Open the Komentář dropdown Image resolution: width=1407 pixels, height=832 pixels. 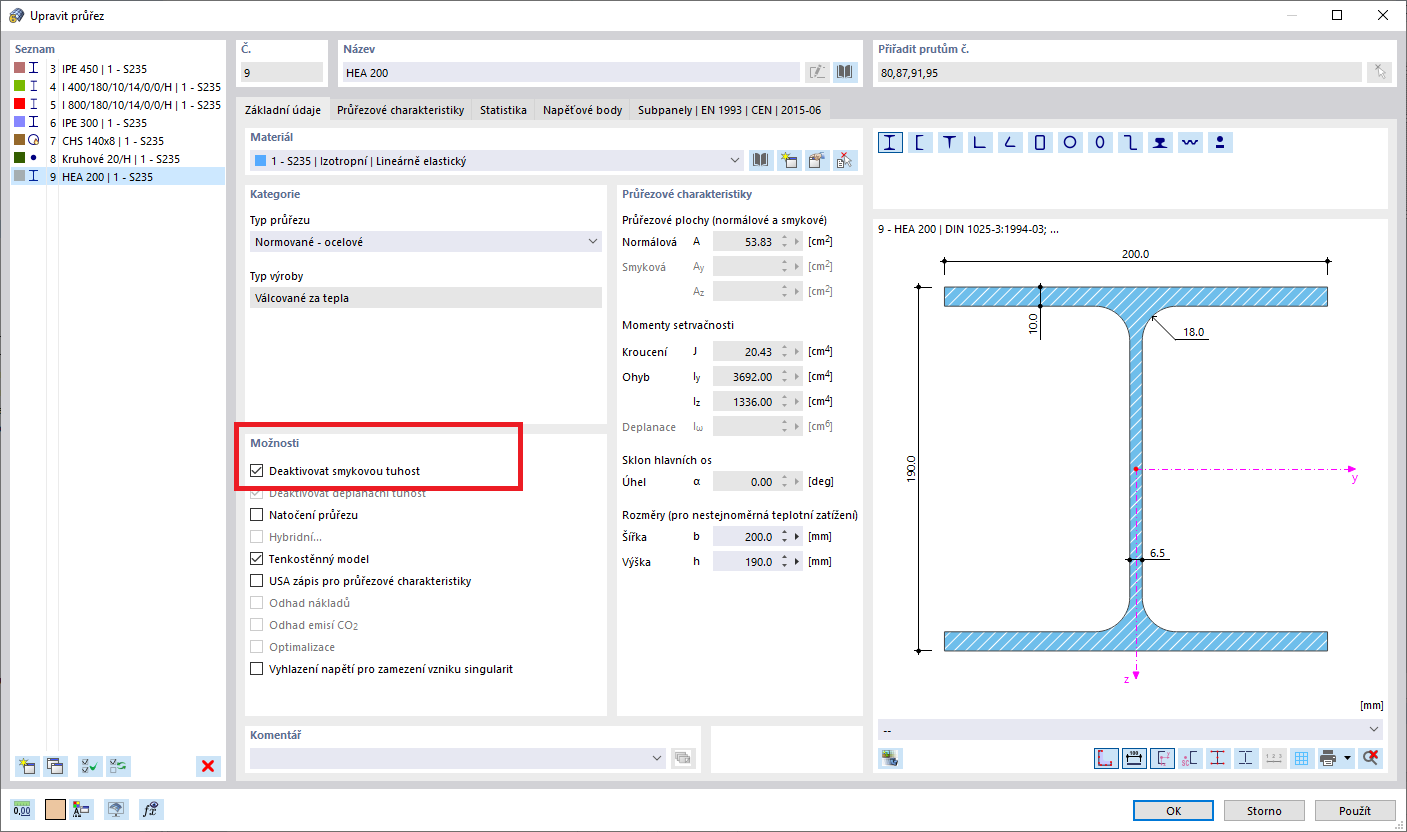click(x=458, y=758)
